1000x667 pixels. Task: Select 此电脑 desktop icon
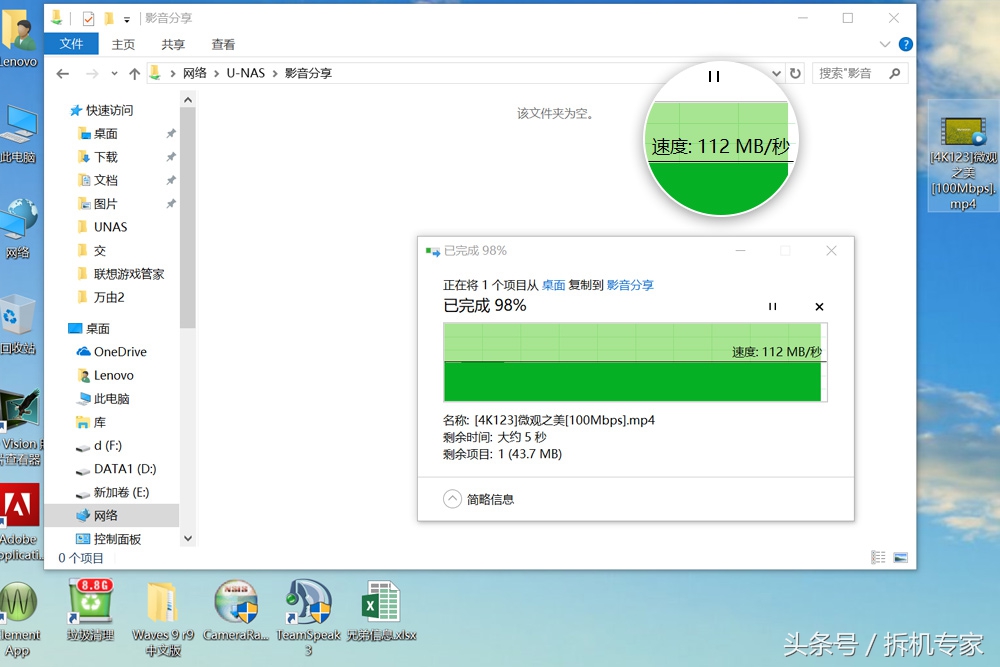tap(18, 134)
